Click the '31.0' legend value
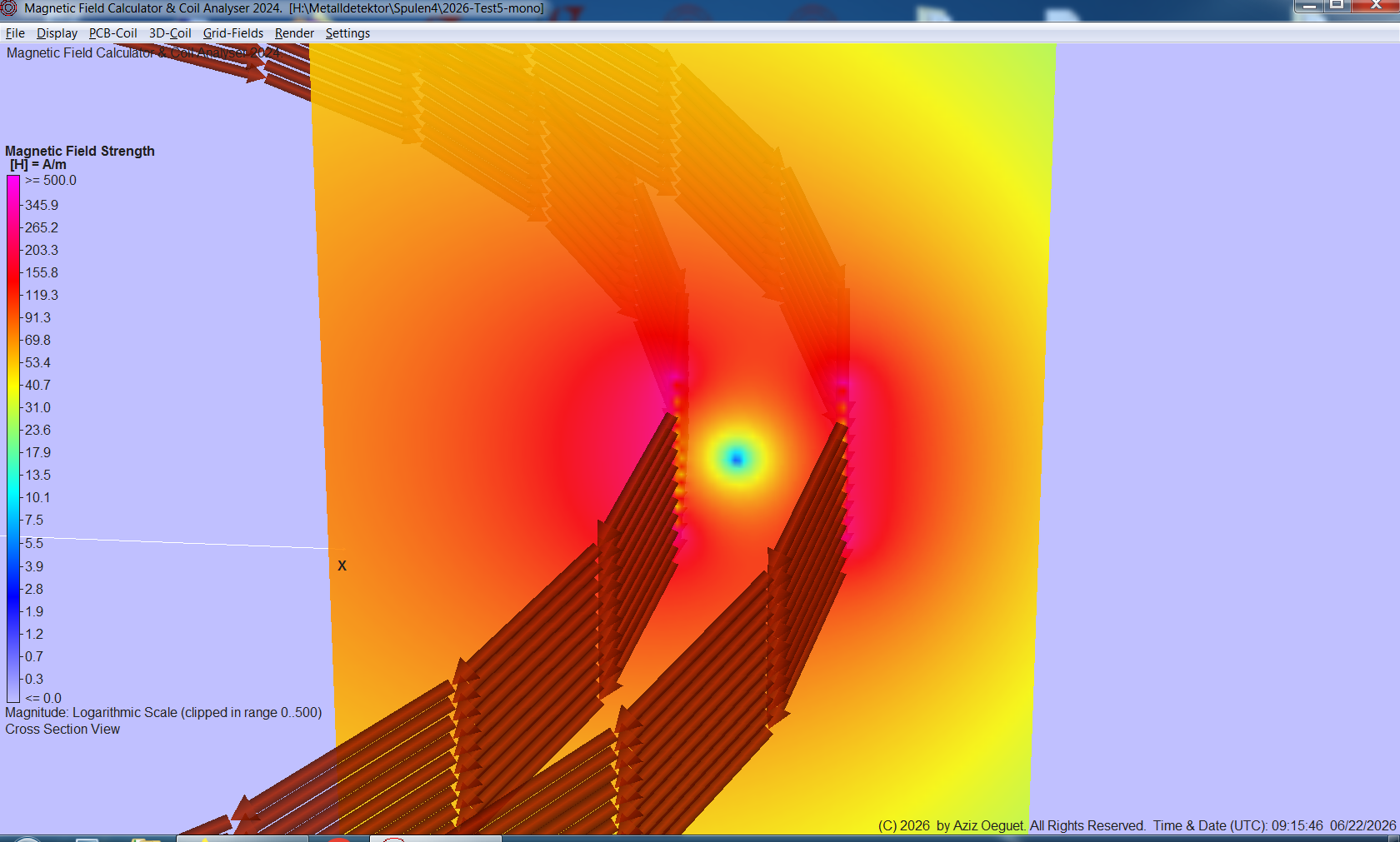This screenshot has width=1400, height=842. 37,407
